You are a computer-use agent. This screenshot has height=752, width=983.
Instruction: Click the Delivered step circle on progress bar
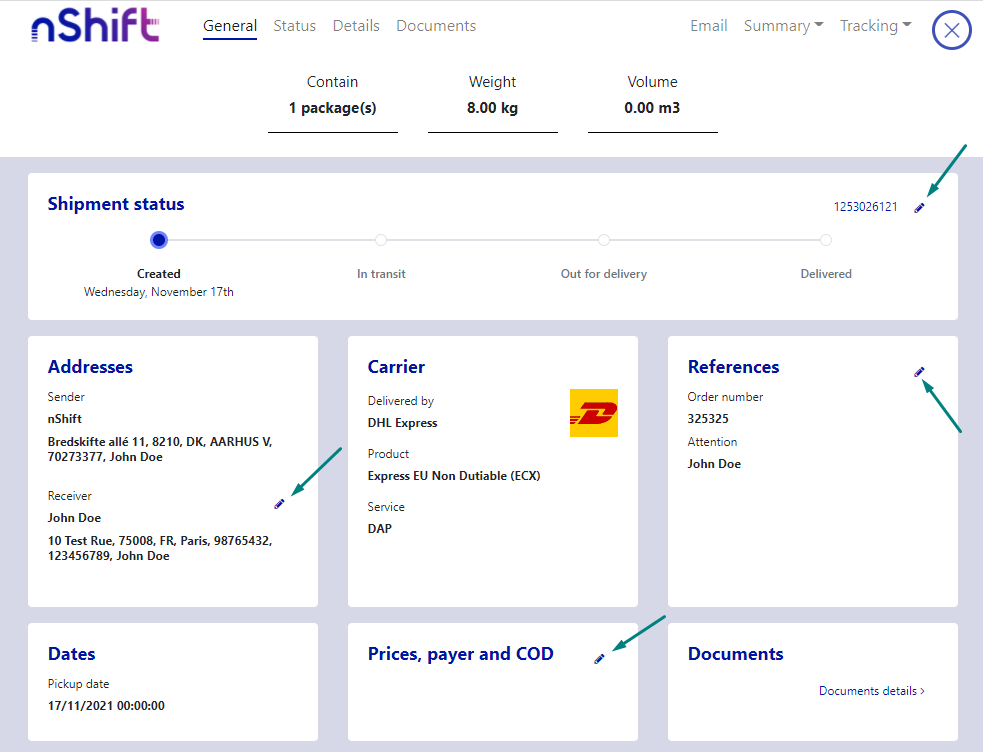826,240
